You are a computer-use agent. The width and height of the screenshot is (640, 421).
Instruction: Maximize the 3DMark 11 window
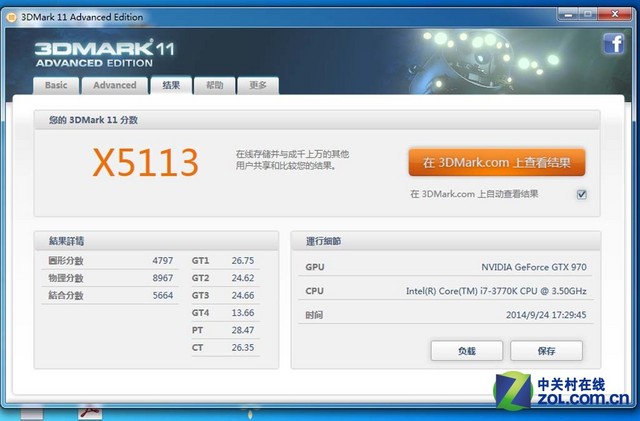588,14
